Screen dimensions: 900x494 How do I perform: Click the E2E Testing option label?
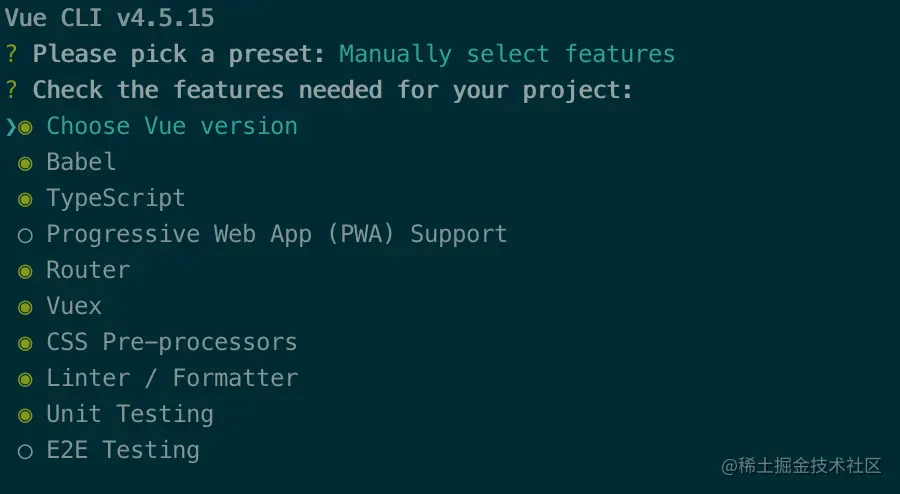pyautogui.click(x=123, y=450)
